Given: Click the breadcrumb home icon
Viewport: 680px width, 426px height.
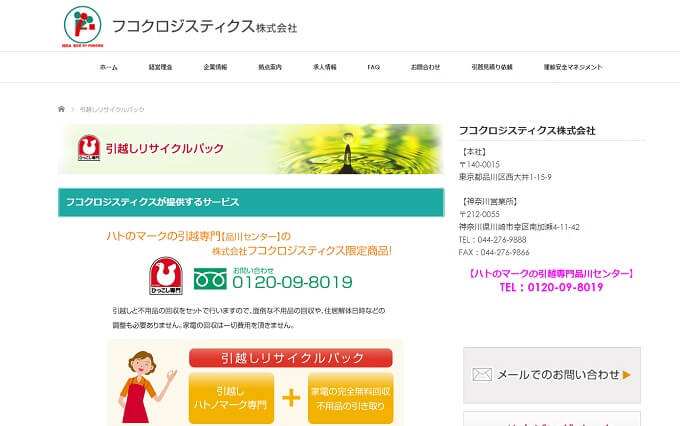Looking at the screenshot, I should point(61,109).
